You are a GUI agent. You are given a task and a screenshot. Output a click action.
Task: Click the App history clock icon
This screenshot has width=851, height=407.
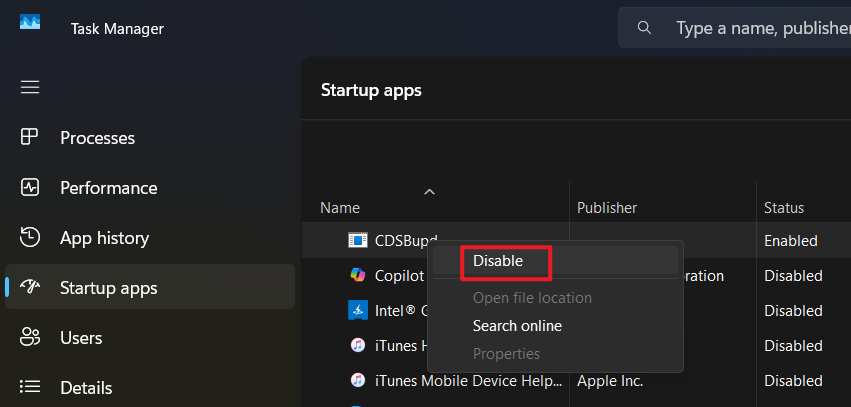(29, 237)
